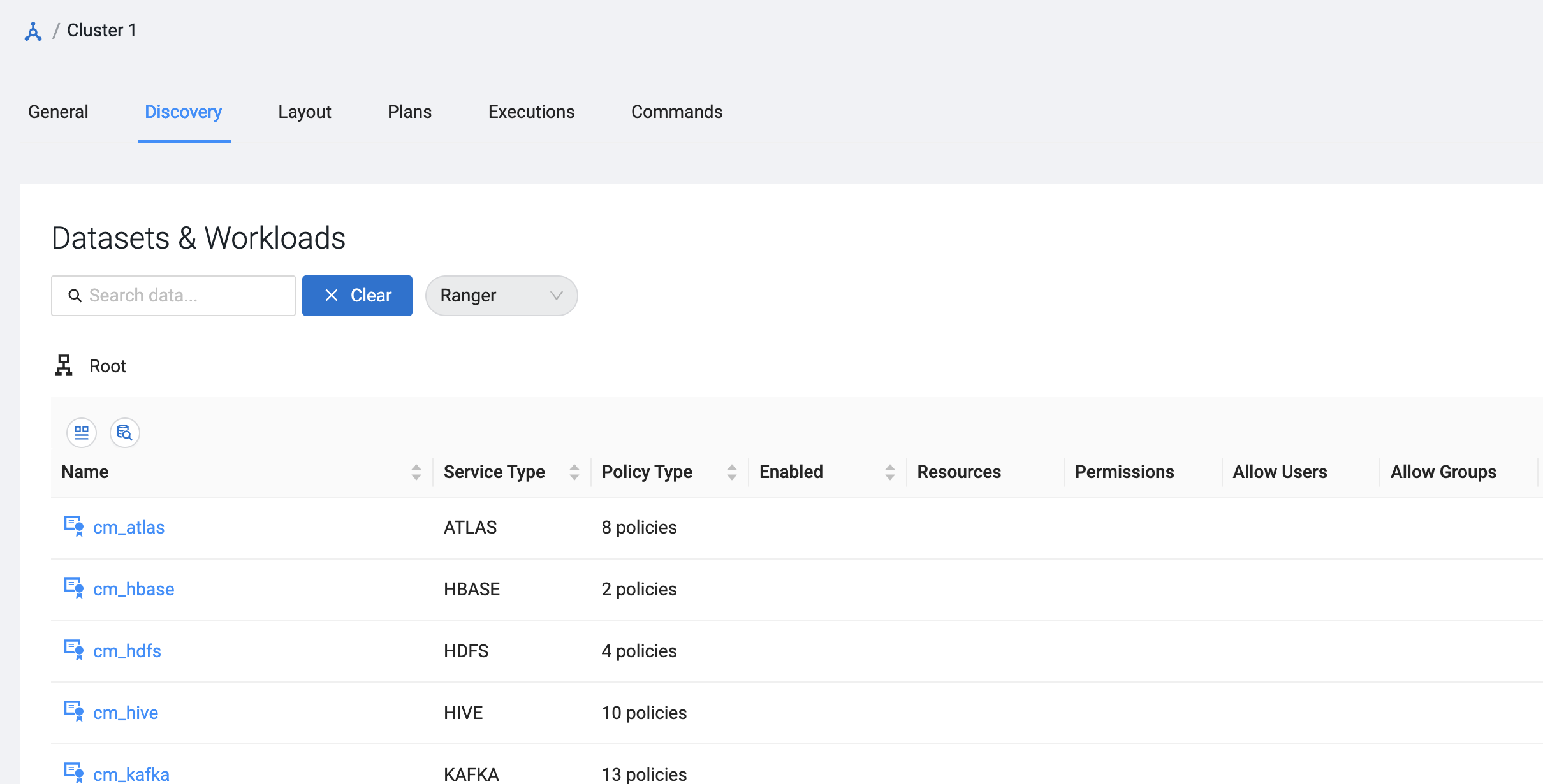Open the cm_hdfs link

pos(127,651)
